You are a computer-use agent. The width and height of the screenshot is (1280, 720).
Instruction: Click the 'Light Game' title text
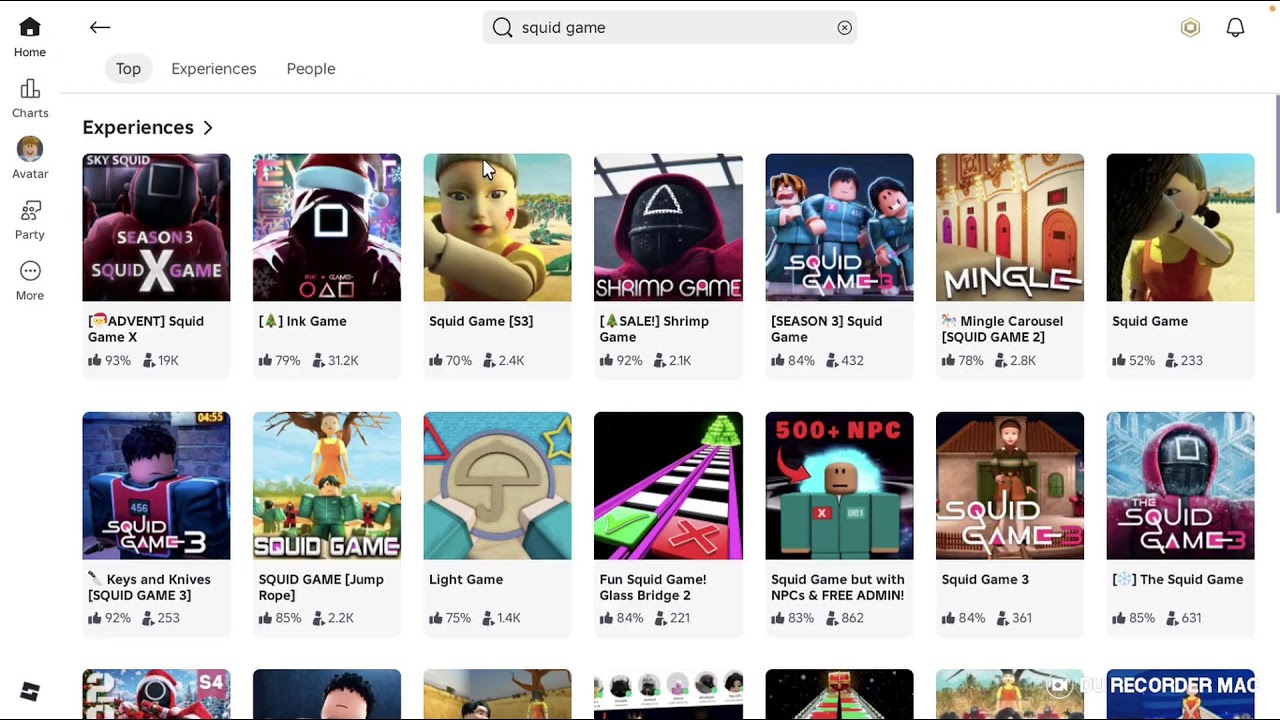[x=466, y=579]
